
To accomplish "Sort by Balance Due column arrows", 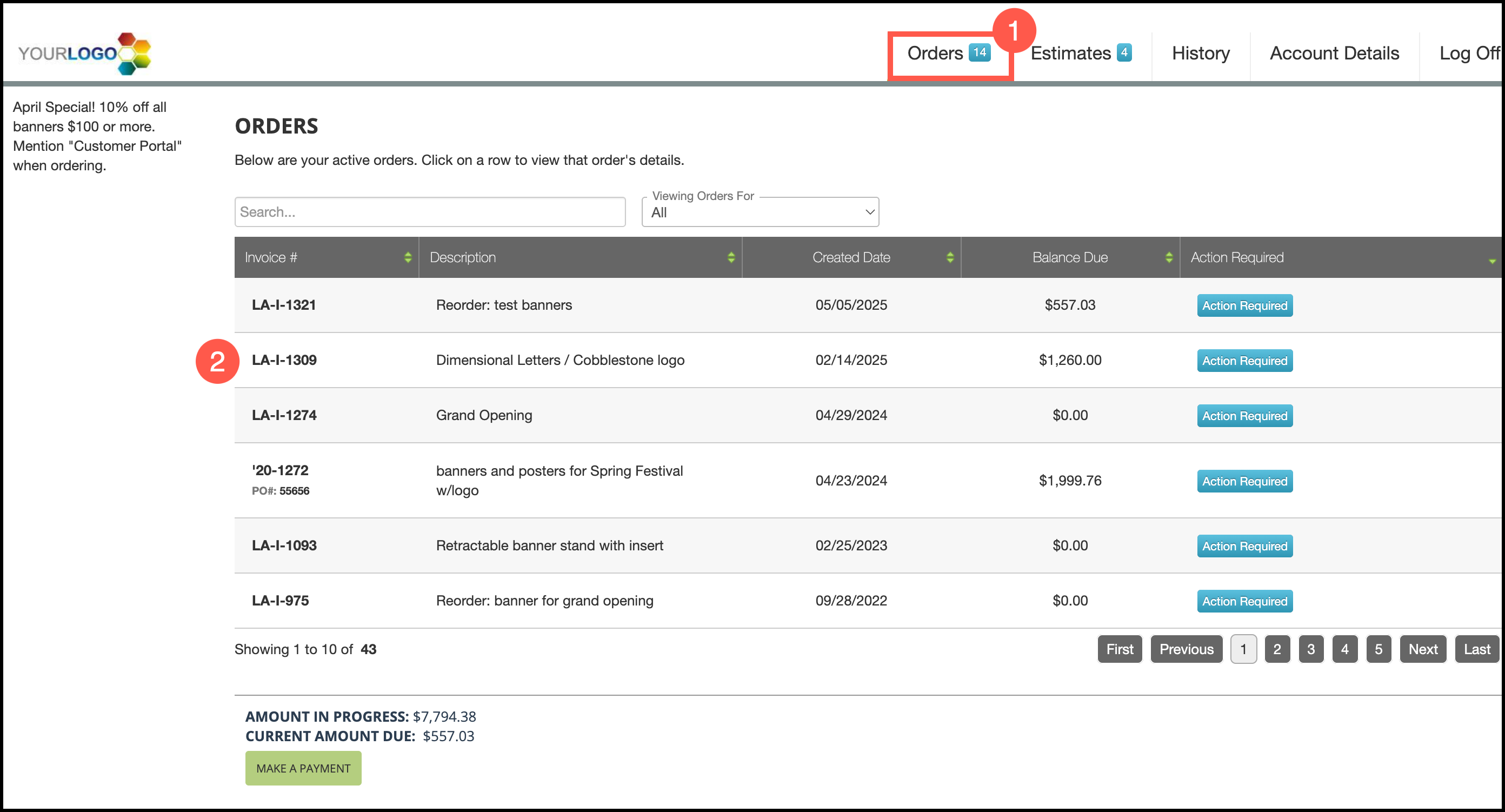I will (x=1168, y=258).
